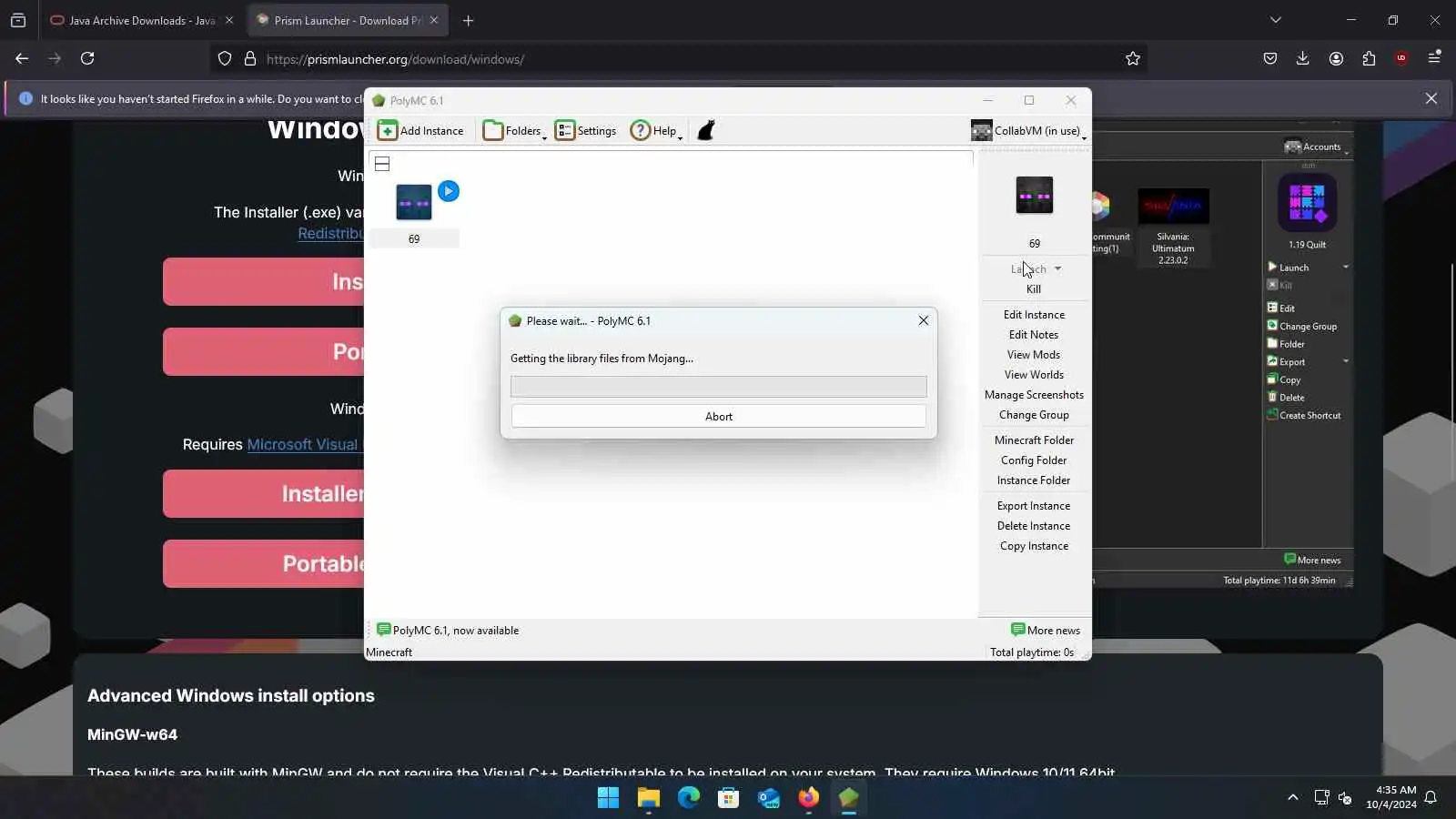Click Create Shortcut in Prism Launcher
The width and height of the screenshot is (1456, 819).
coord(1304,415)
